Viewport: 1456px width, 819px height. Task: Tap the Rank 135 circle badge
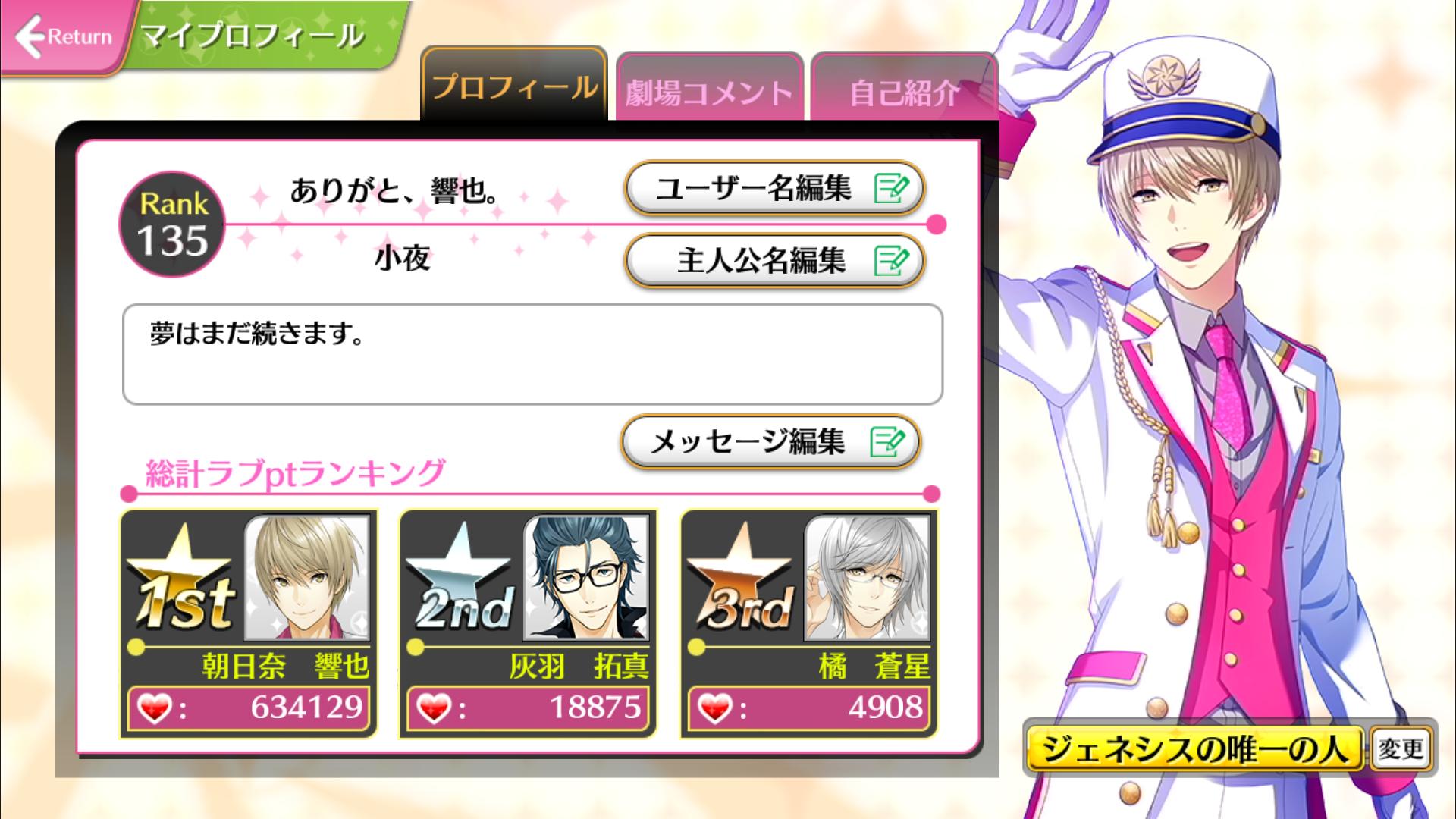click(173, 224)
